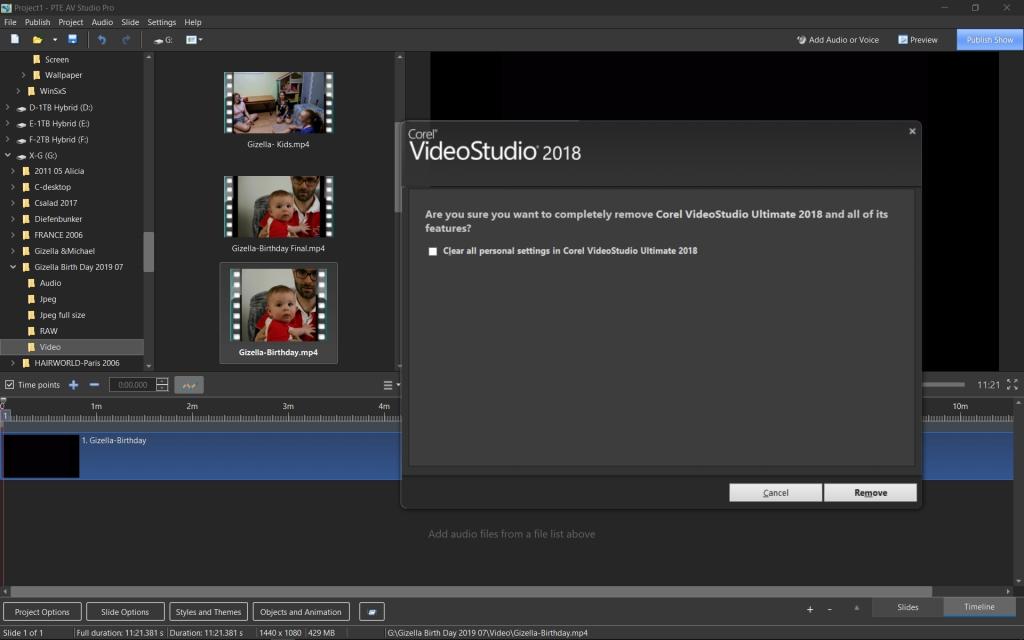
Task: Undo the last action in the toolbar
Action: [102, 40]
